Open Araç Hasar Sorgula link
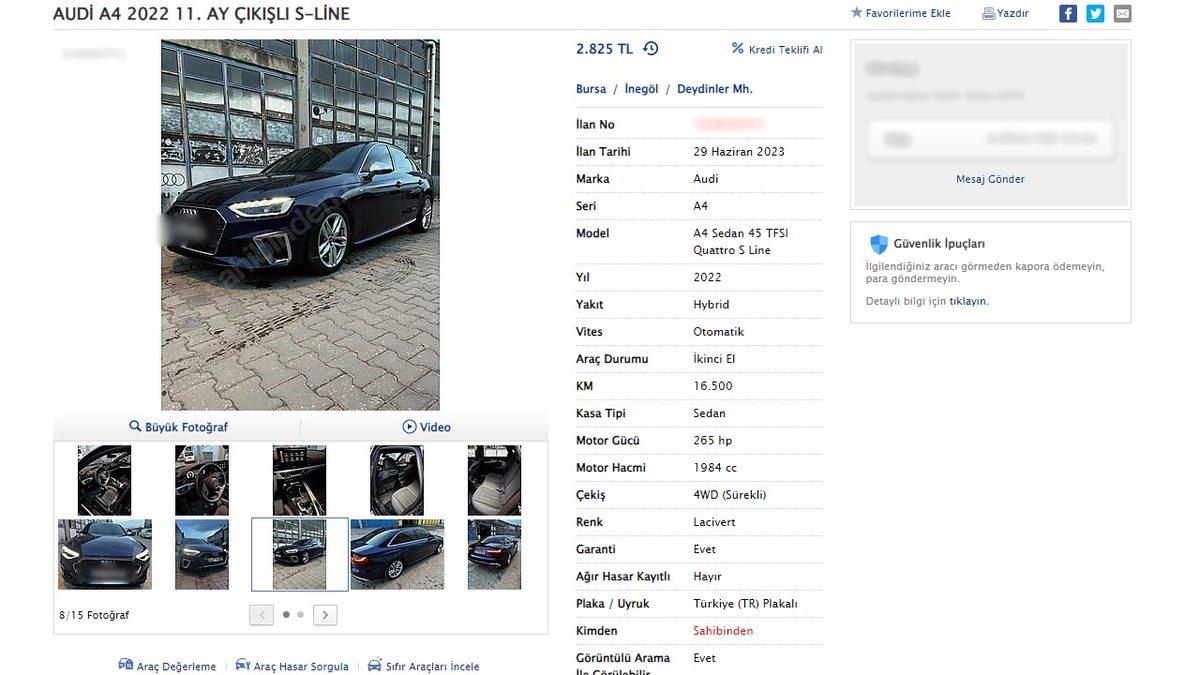Image resolution: width=1200 pixels, height=675 pixels. pyautogui.click(x=292, y=666)
